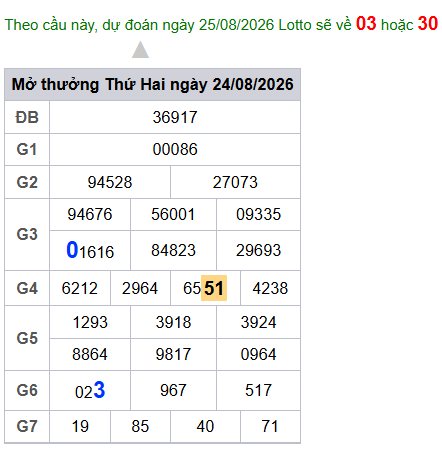Screen dimensions: 442x450
Task: Click G4 number 4238
Action: click(x=270, y=288)
